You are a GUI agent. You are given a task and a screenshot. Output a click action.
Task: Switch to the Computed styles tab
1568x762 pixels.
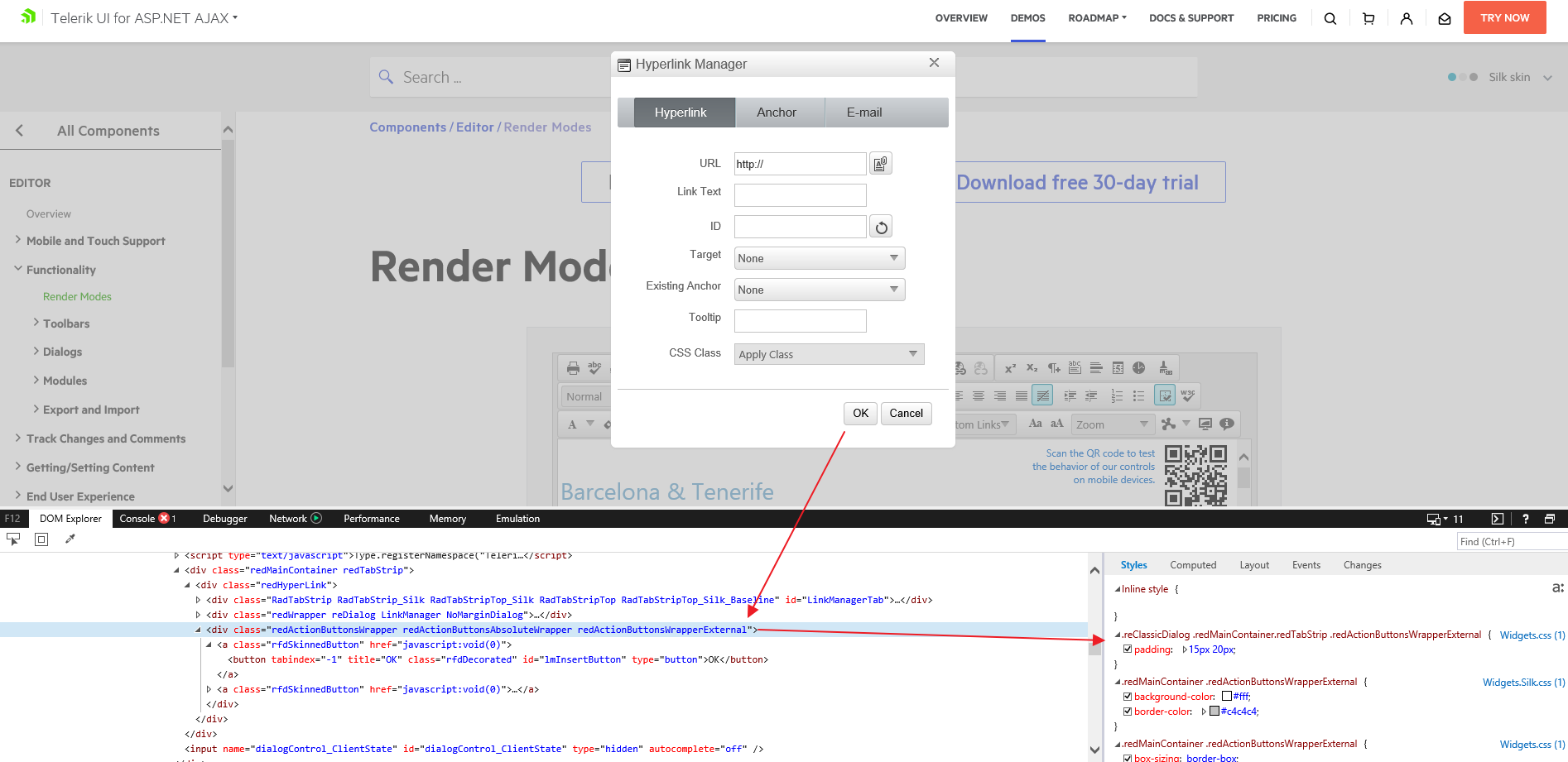[1193, 565]
